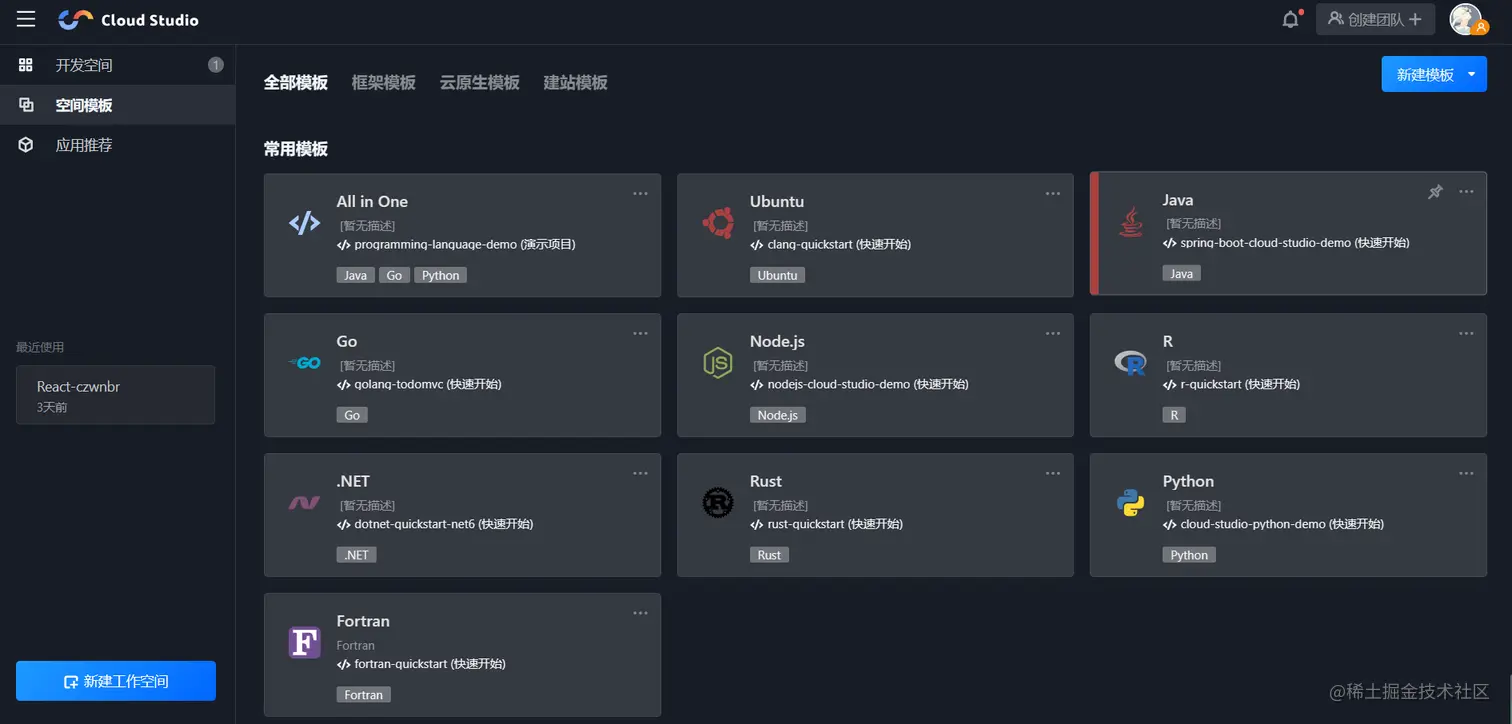This screenshot has height=724, width=1512.
Task: Open the user avatar menu
Action: [x=1468, y=19]
